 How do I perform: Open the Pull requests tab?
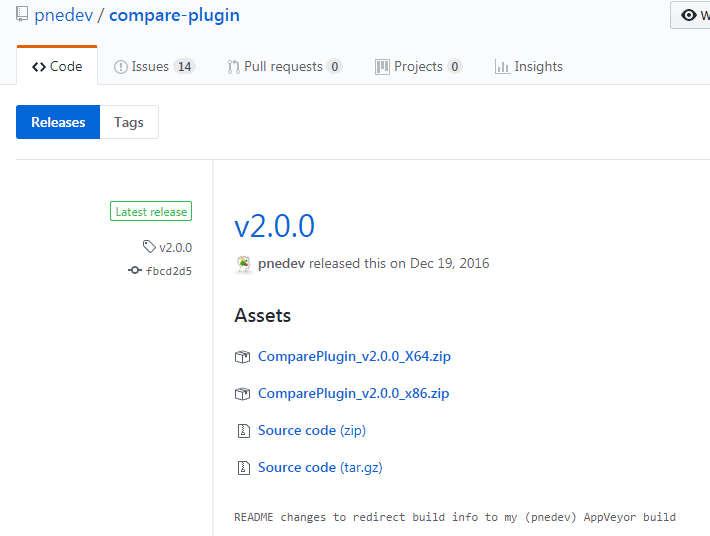tap(284, 67)
